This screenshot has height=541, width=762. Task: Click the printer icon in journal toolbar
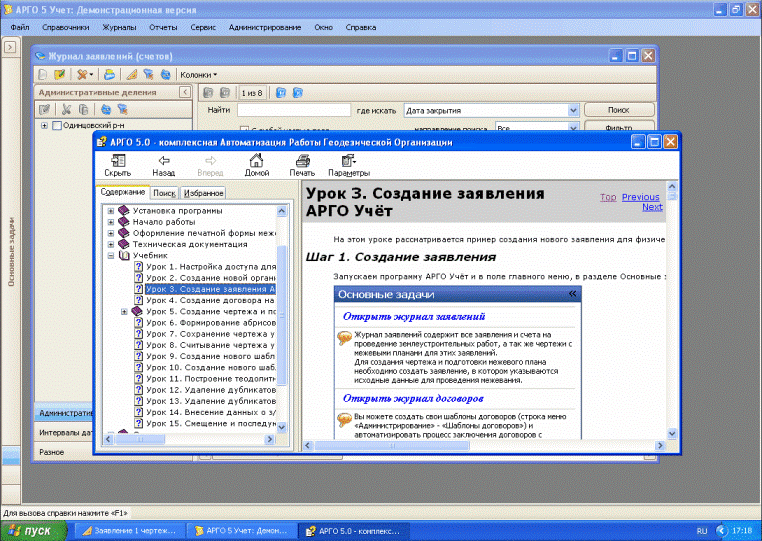[109, 74]
